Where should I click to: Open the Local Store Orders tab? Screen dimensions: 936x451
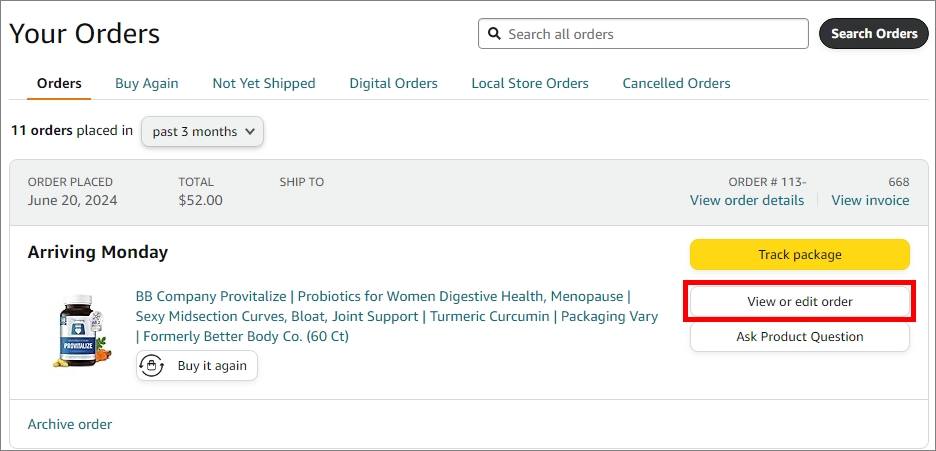530,83
